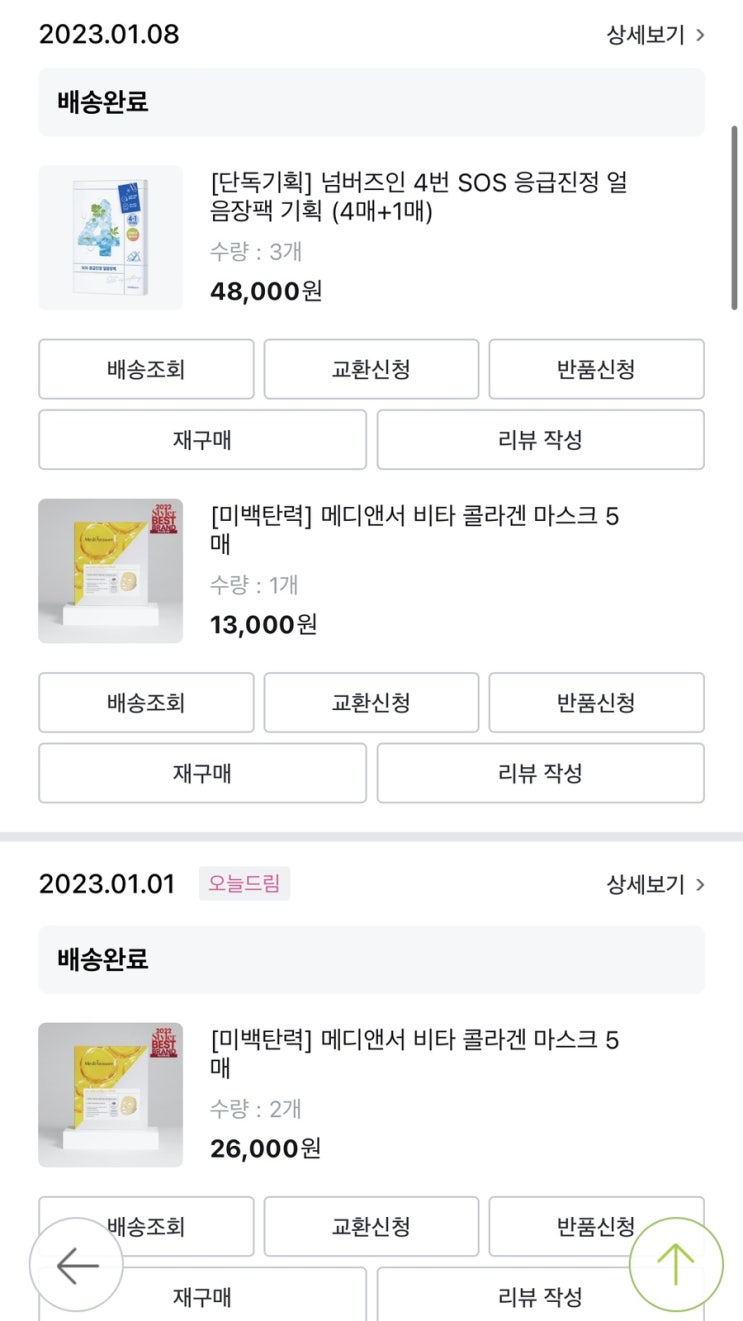This screenshot has height=1321, width=743.
Task: Click the page scrollbar on the right edge
Action: point(736,220)
